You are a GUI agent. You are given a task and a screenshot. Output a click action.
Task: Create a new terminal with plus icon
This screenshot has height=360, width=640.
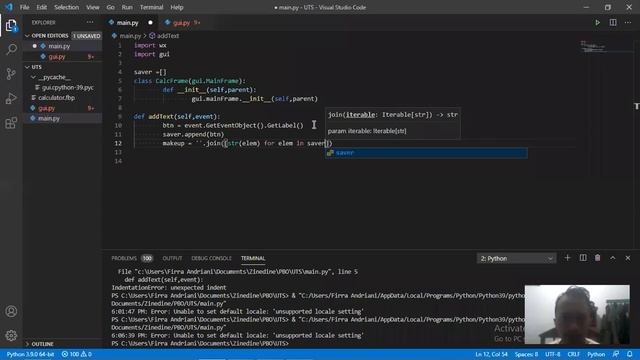(x=567, y=258)
